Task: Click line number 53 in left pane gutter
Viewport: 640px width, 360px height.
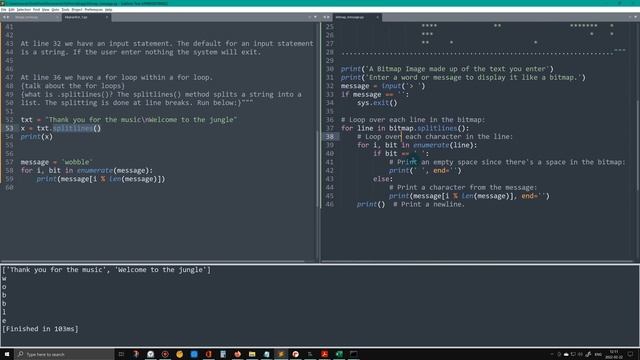Action: [9, 128]
